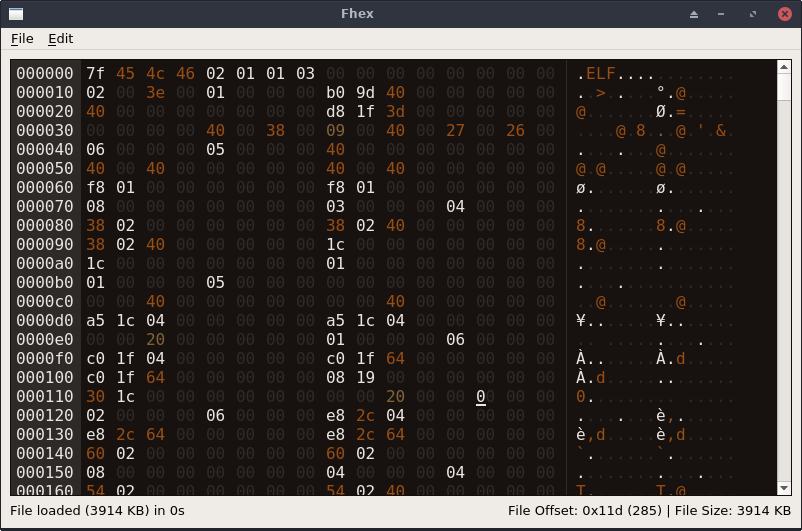Select byte 09 in row 000030
This screenshot has width=802, height=531.
[335, 130]
